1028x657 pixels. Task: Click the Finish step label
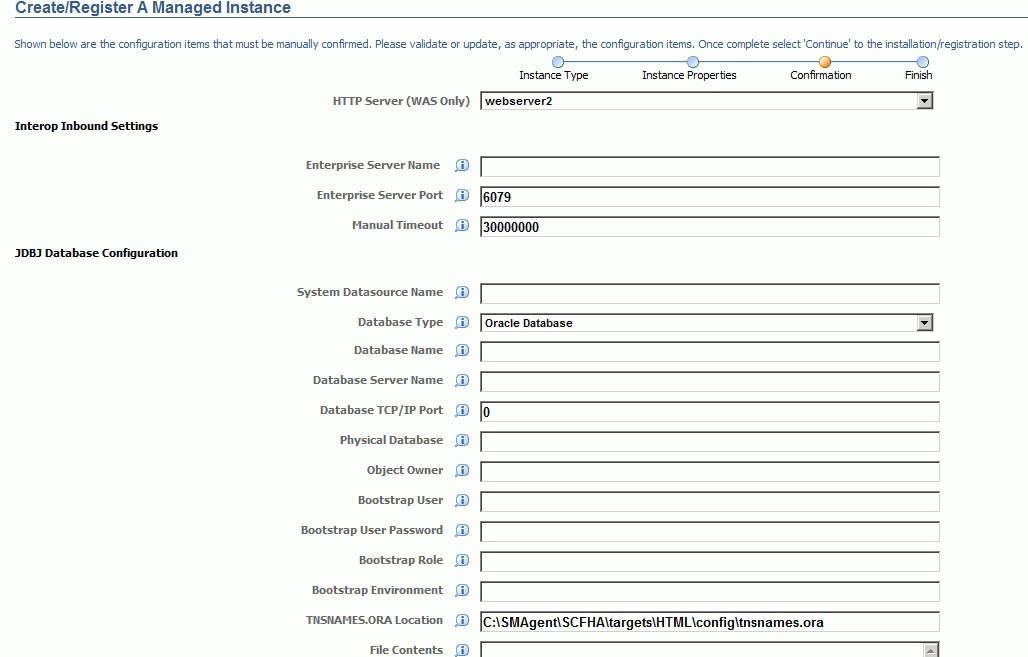[x=918, y=75]
